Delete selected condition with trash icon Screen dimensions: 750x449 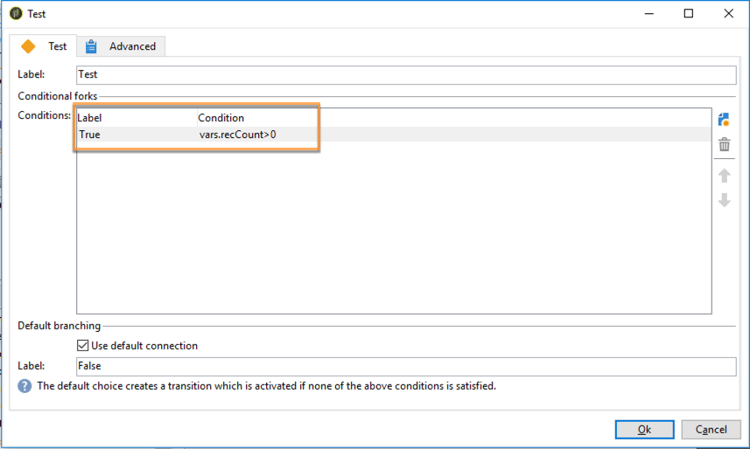coord(724,144)
